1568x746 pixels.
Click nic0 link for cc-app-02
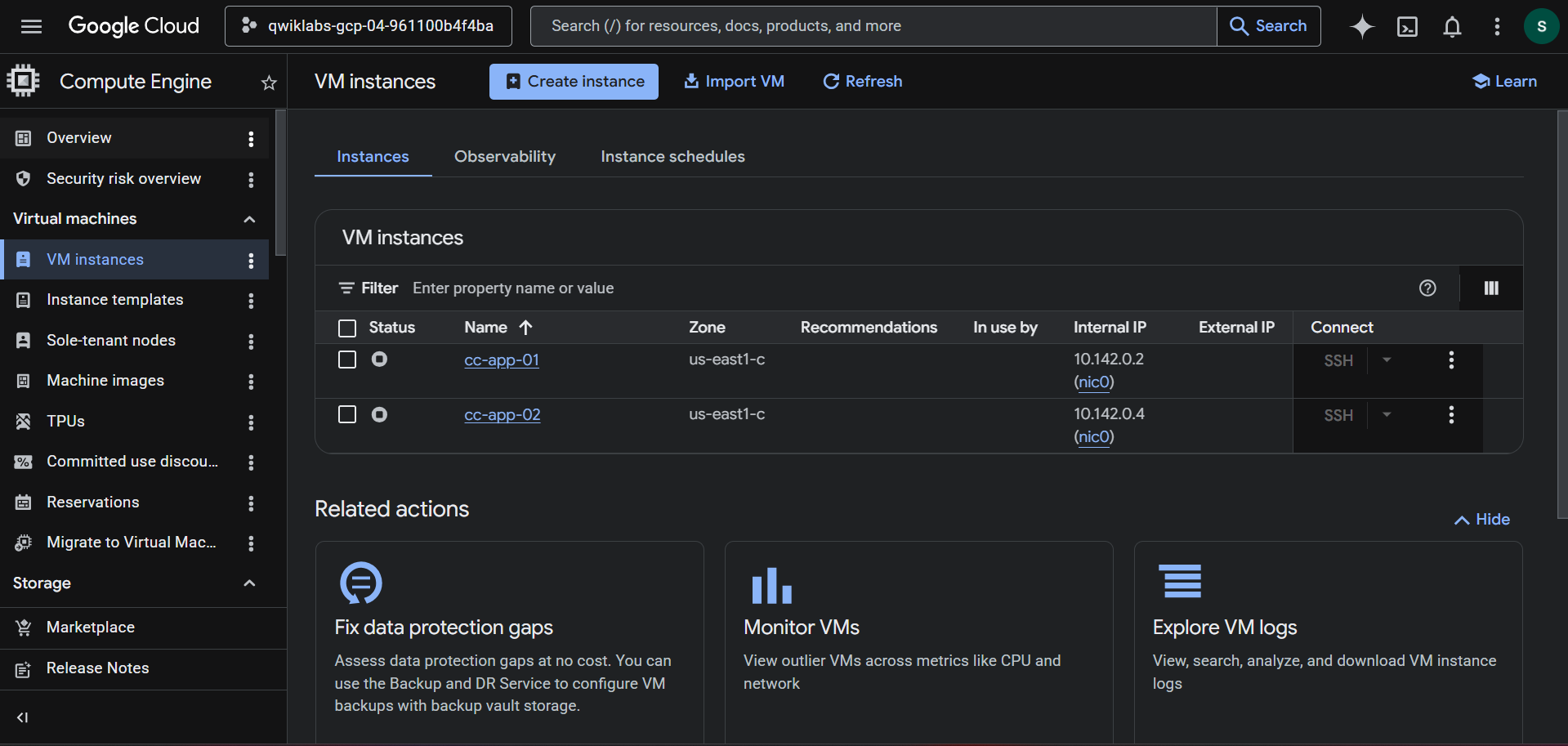tap(1094, 437)
